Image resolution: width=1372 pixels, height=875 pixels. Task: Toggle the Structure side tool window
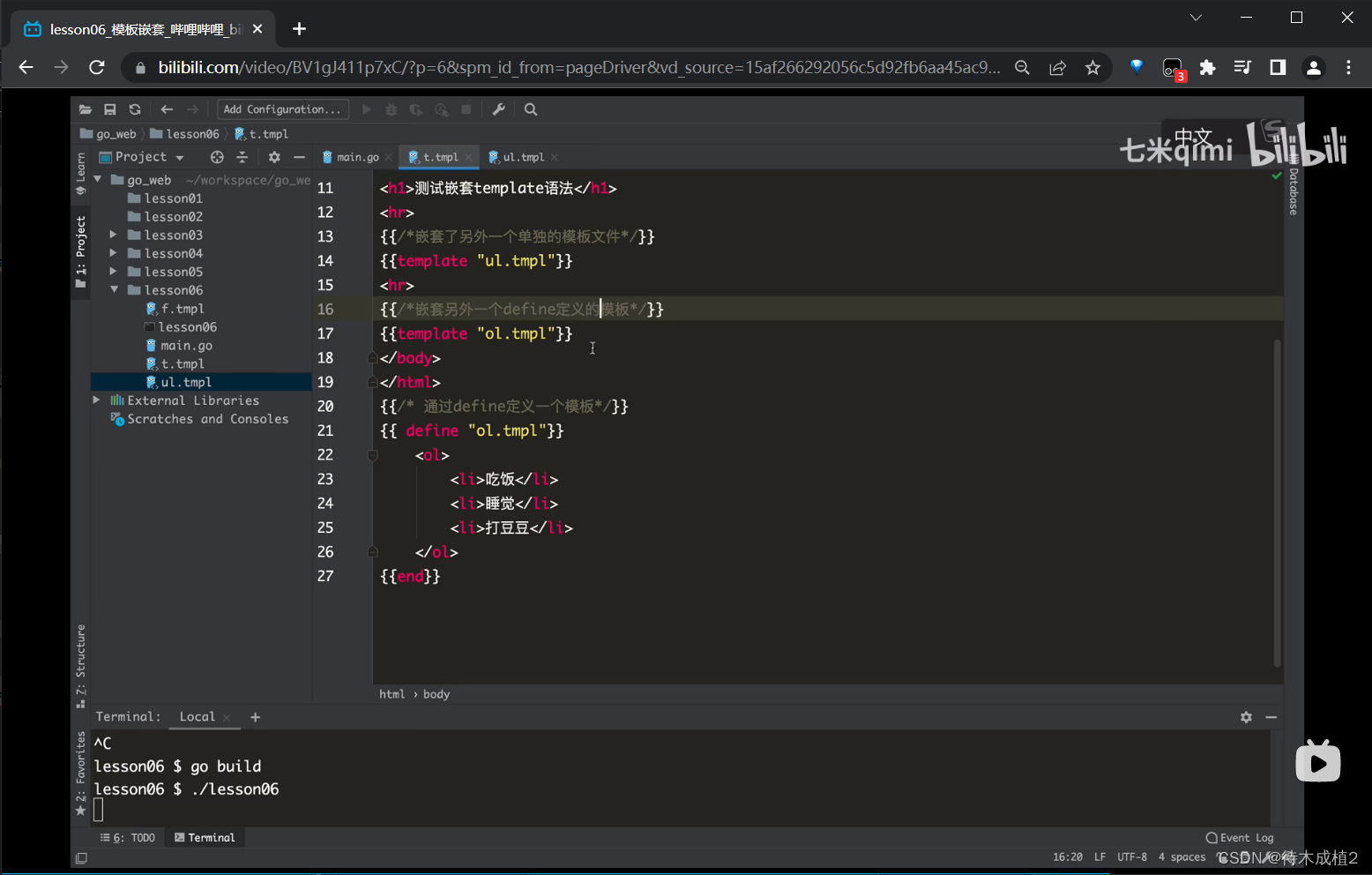point(81,663)
